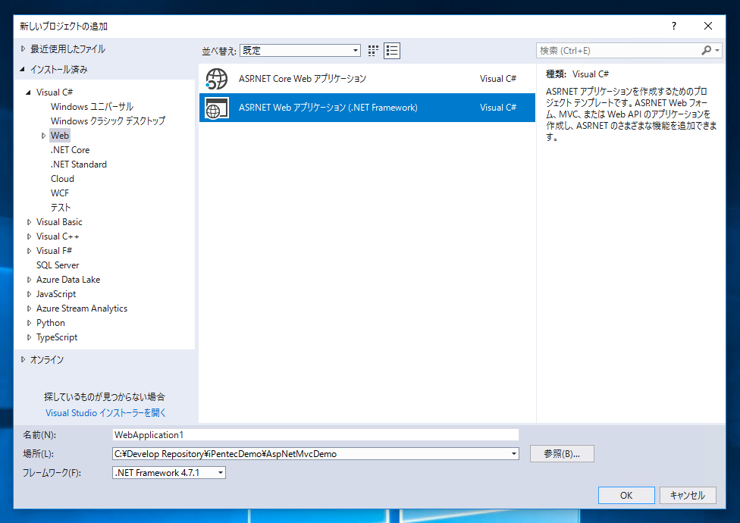Expand the 最近使用したファイル section
Viewport: 740px width, 523px height.
23,49
